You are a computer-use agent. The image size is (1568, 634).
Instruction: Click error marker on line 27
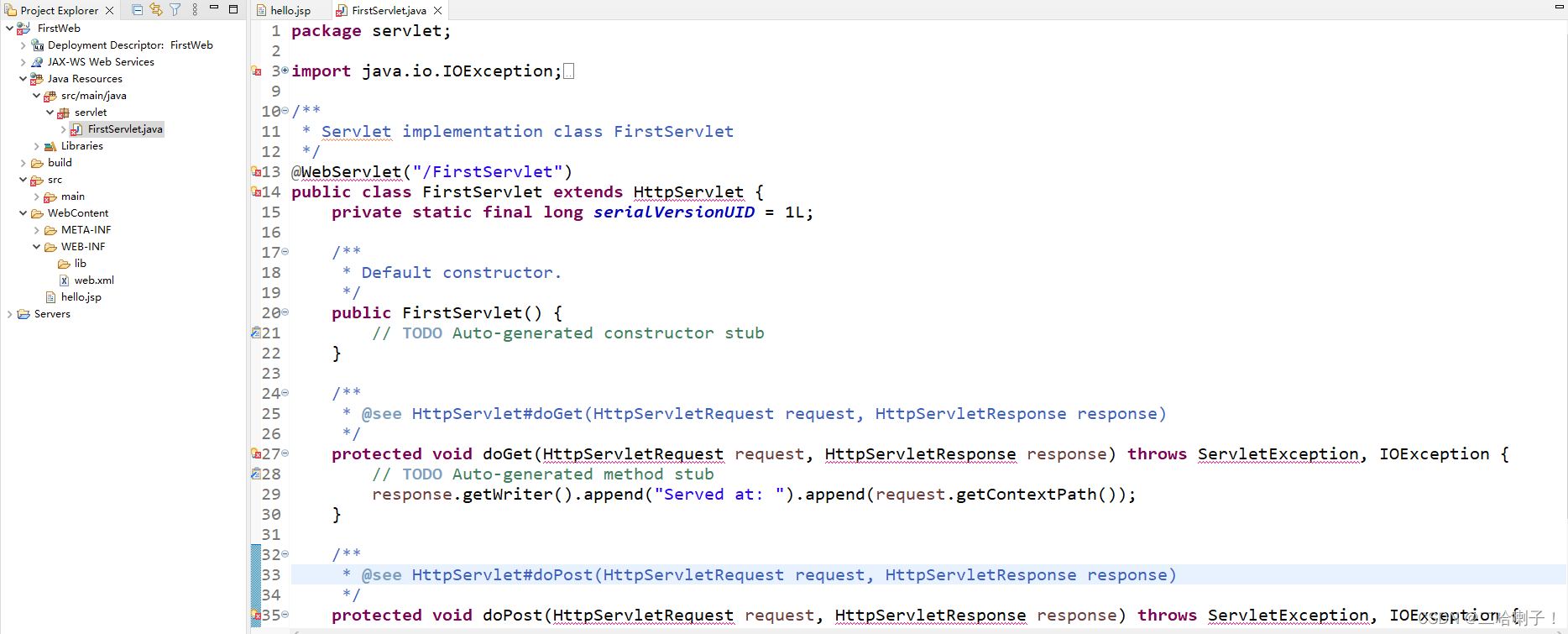pos(256,453)
